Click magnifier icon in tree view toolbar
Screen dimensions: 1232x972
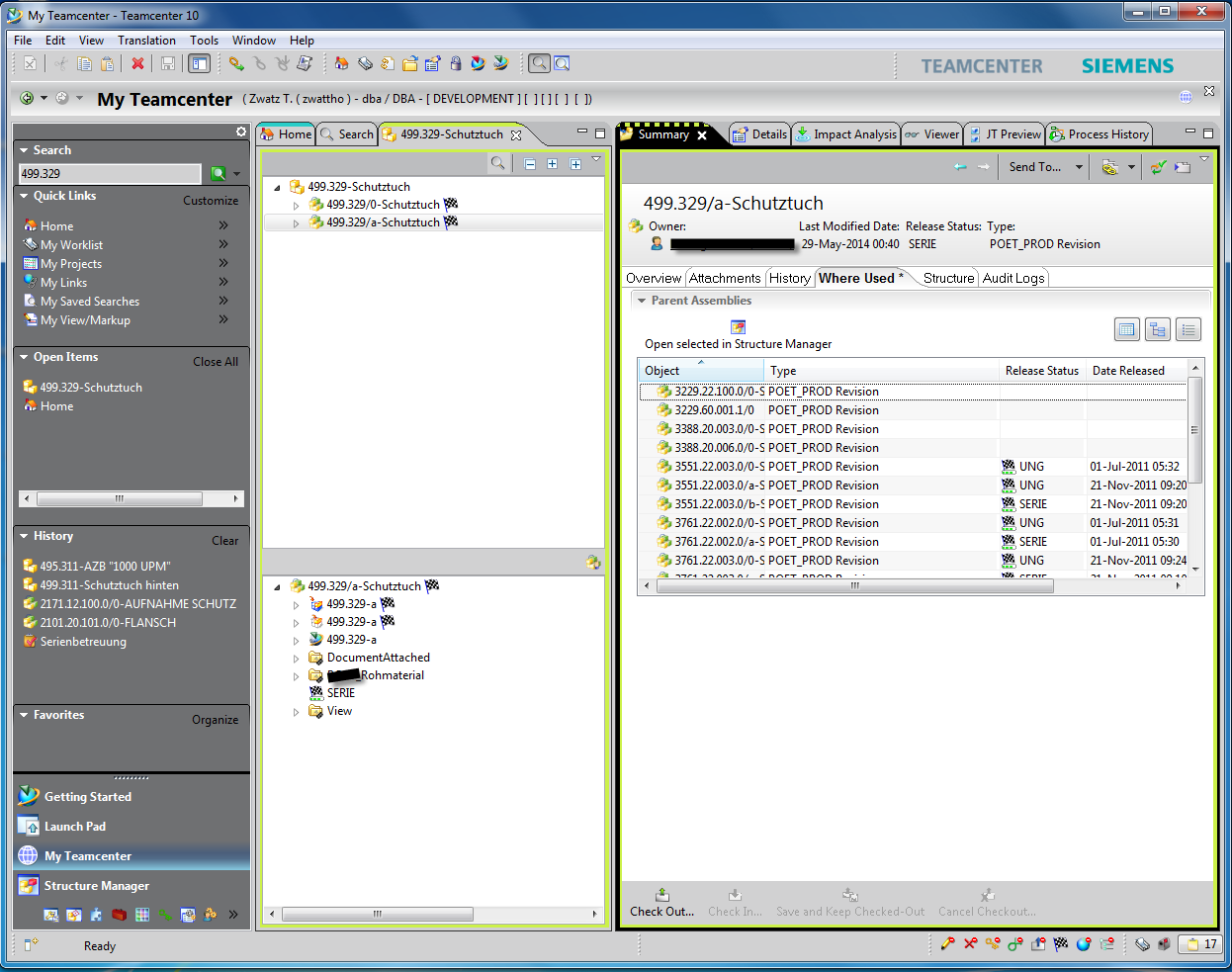click(498, 163)
